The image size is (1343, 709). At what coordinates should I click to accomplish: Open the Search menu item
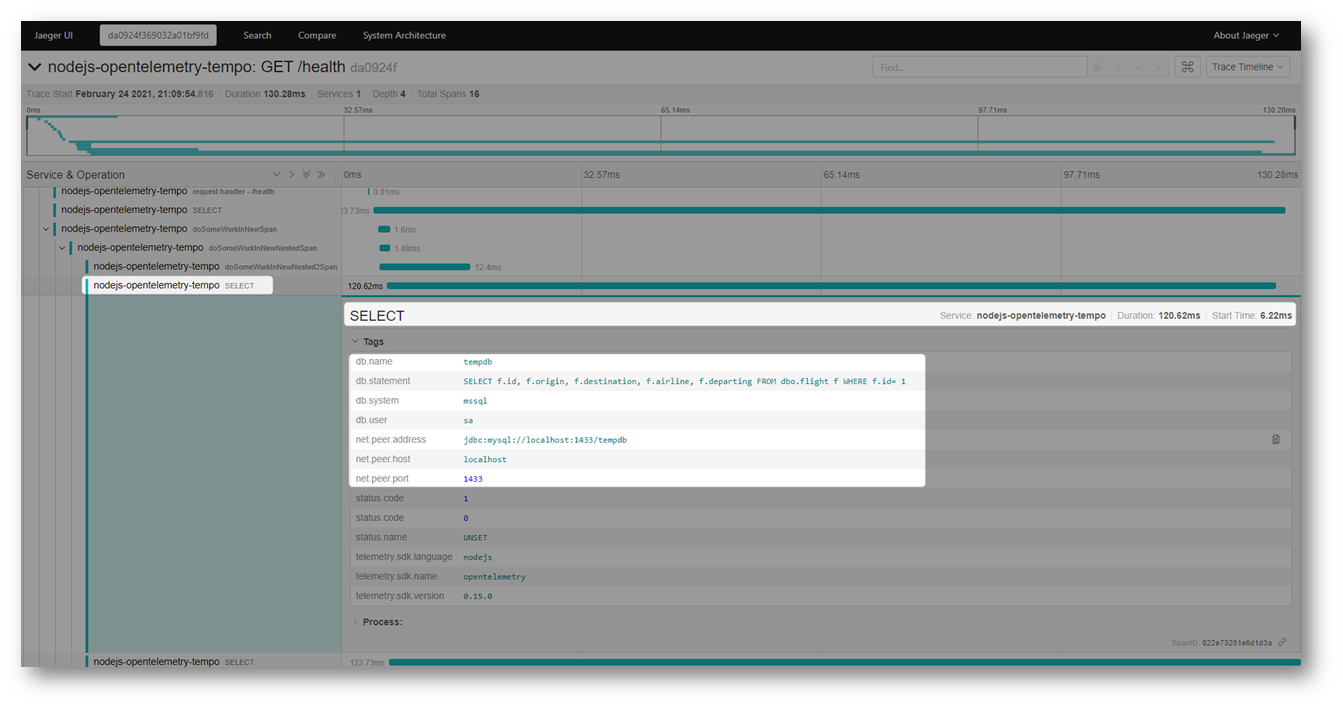click(x=257, y=35)
